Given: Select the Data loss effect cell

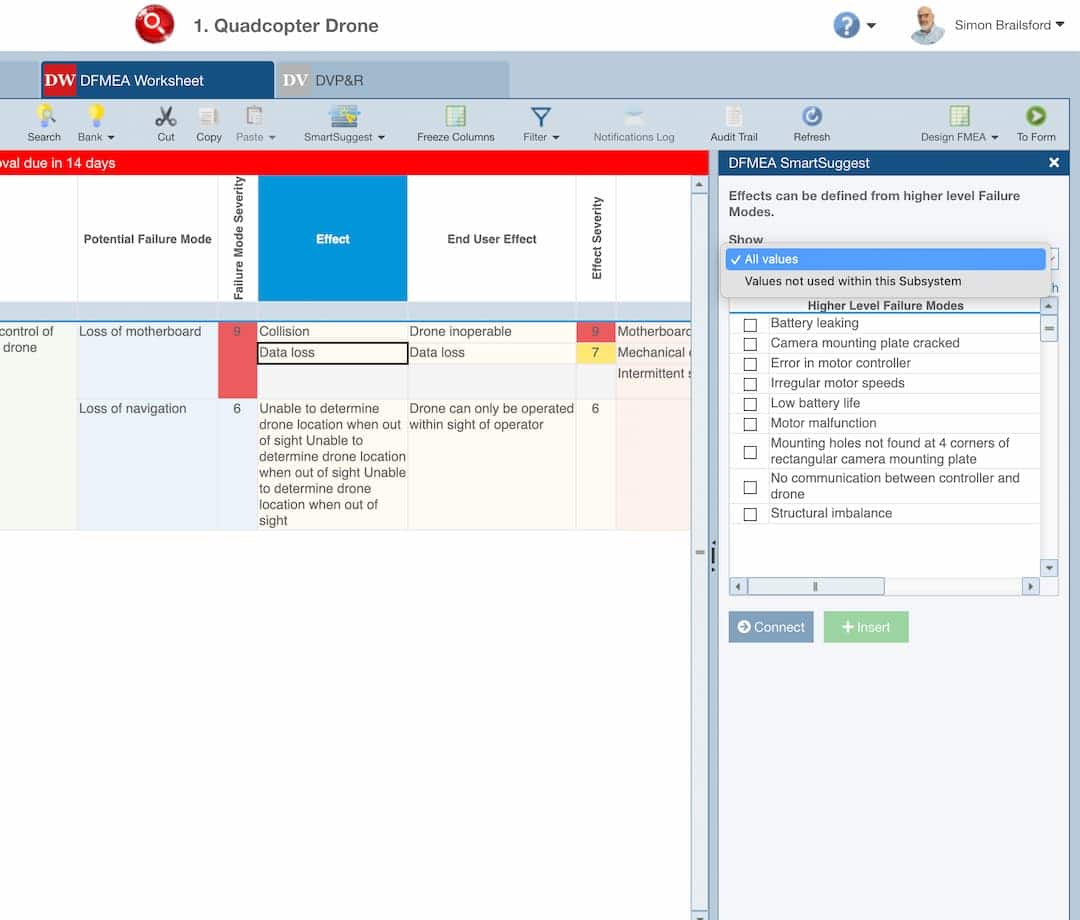Looking at the screenshot, I should [x=331, y=352].
